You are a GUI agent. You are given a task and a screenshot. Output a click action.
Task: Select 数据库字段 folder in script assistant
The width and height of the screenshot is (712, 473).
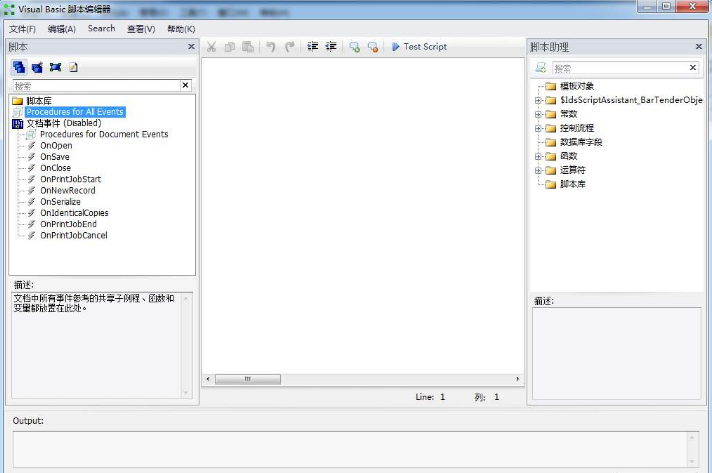581,143
